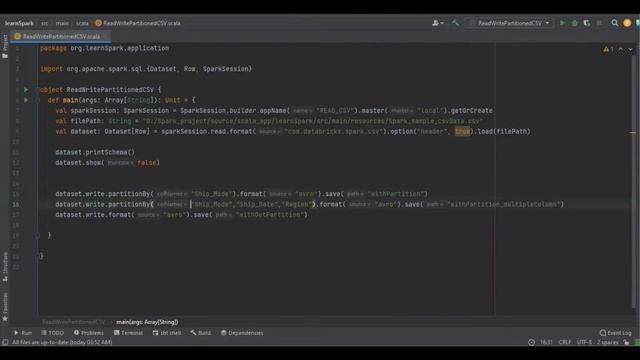The image size is (640, 360).
Task: Toggle tool window bars icon in status bar
Action: click(x=5, y=342)
